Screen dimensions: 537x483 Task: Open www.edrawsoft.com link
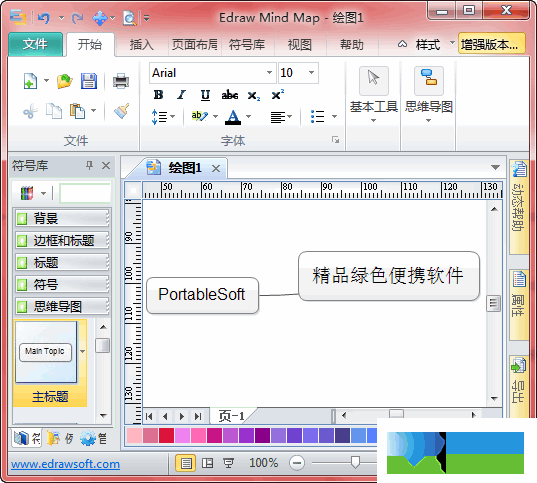[65, 464]
